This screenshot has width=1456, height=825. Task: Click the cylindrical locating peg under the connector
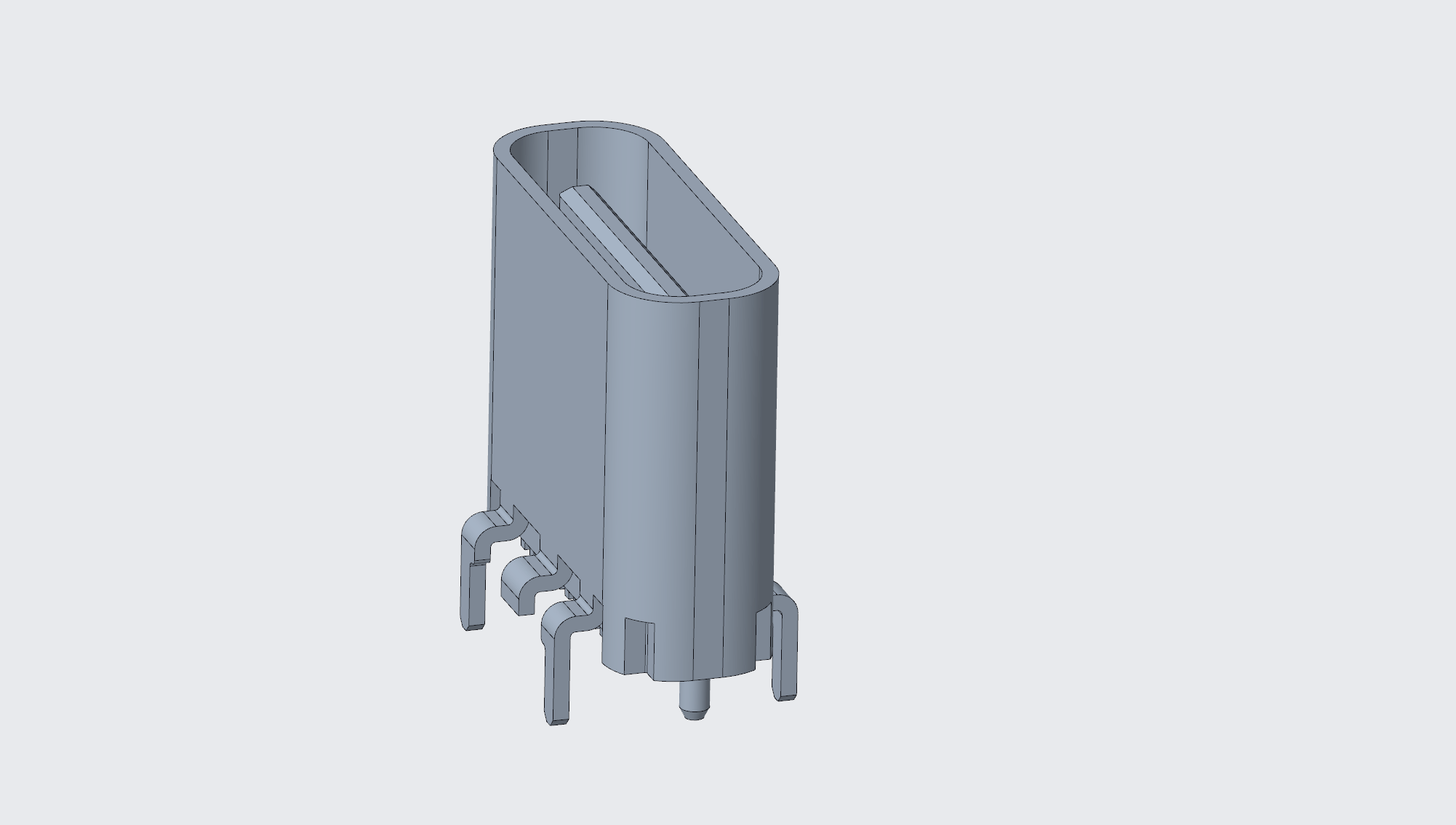(693, 699)
